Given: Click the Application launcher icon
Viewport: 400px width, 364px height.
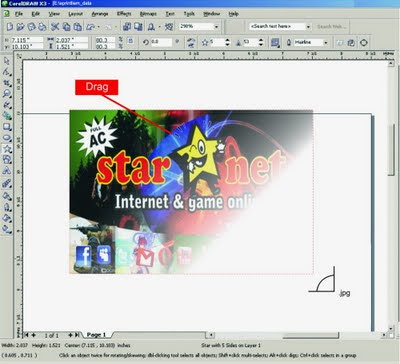Looking at the screenshot, I should pos(152,26).
